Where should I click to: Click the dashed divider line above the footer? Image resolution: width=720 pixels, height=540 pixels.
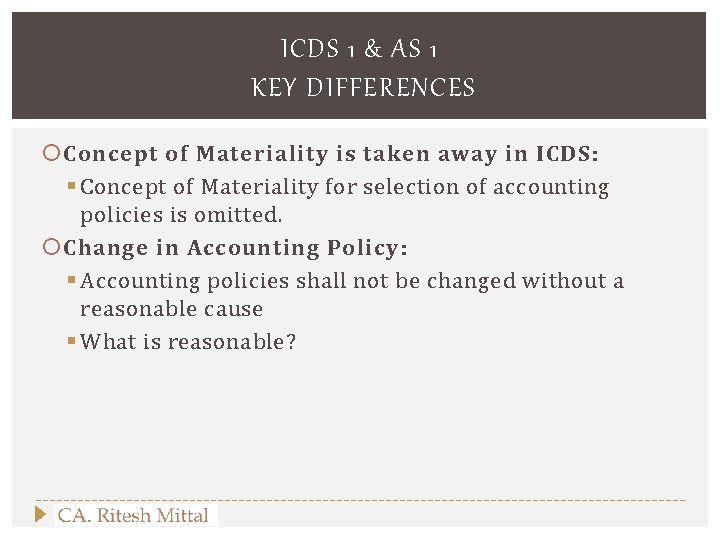tap(360, 499)
